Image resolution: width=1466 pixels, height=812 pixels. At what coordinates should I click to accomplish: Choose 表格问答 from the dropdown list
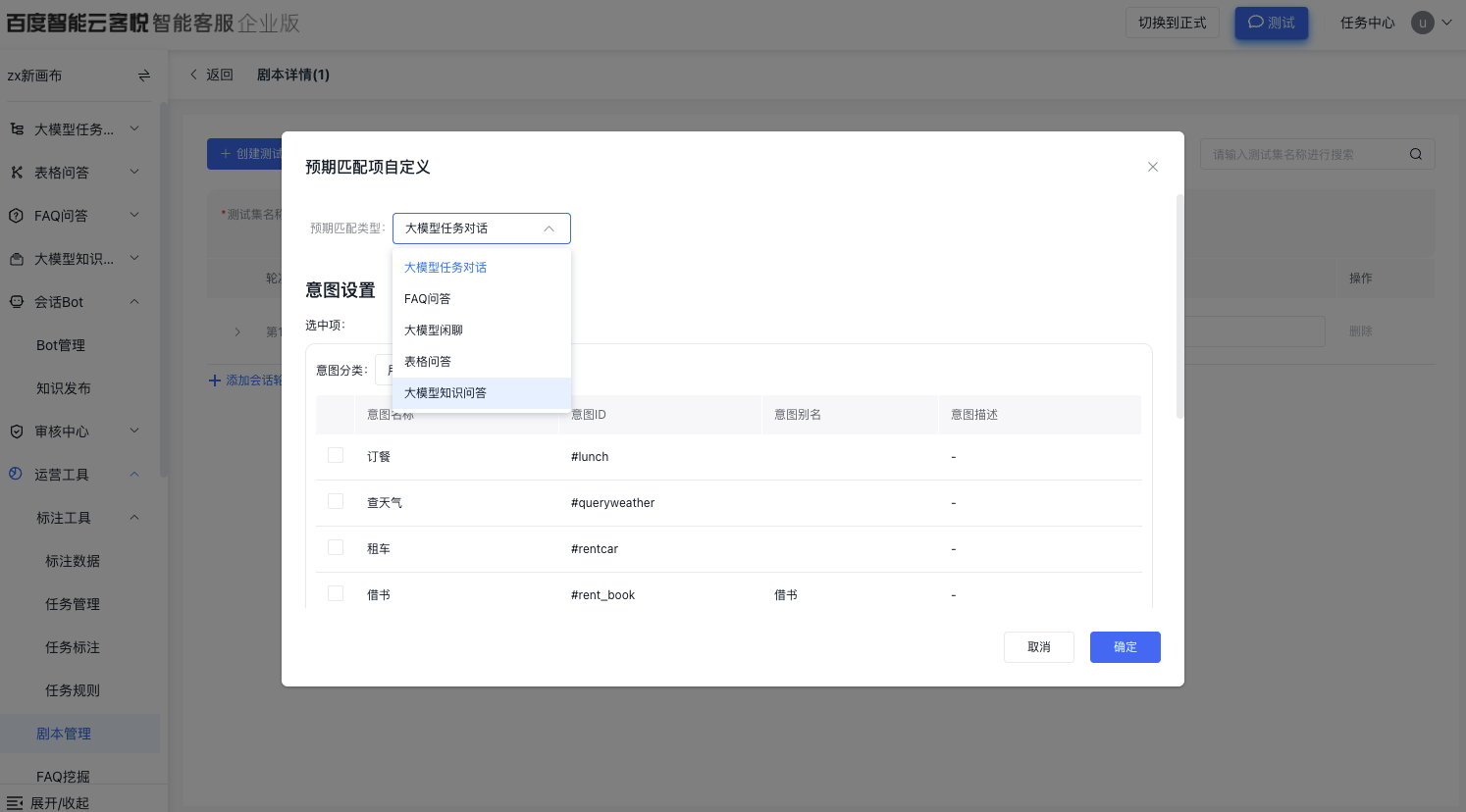point(482,362)
